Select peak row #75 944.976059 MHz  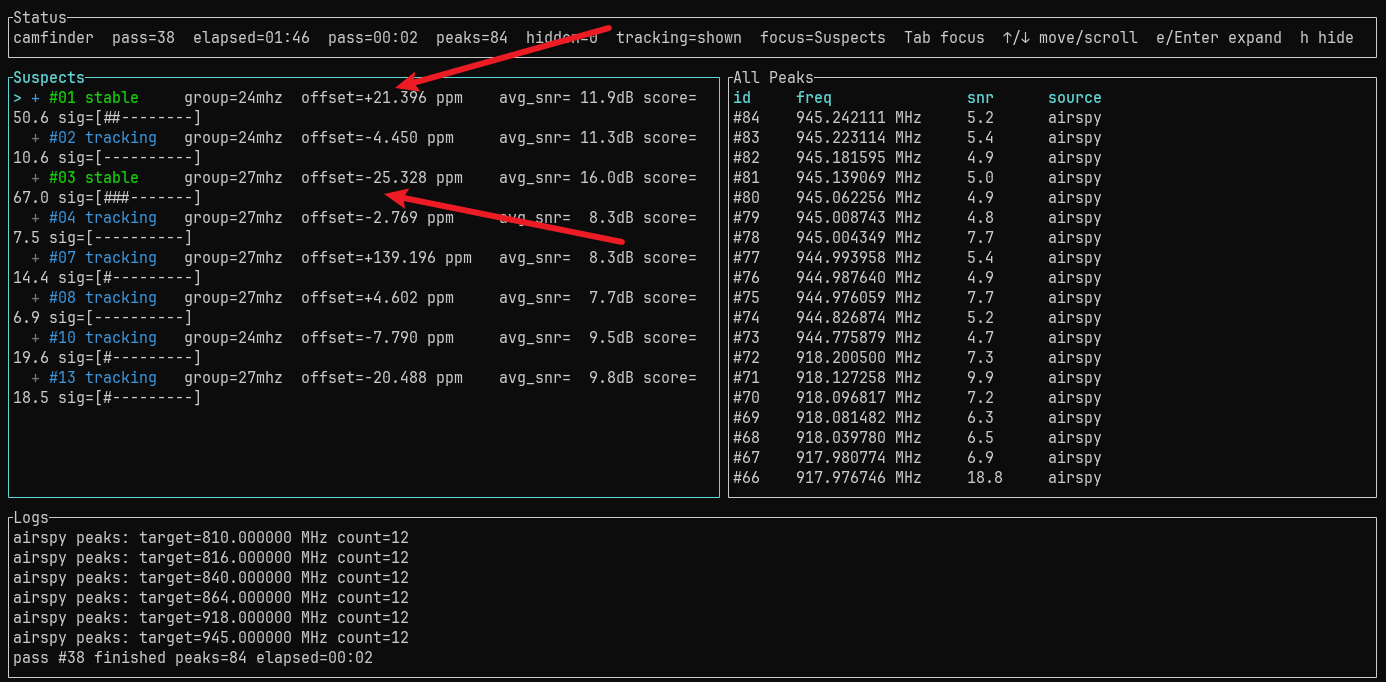pos(917,298)
